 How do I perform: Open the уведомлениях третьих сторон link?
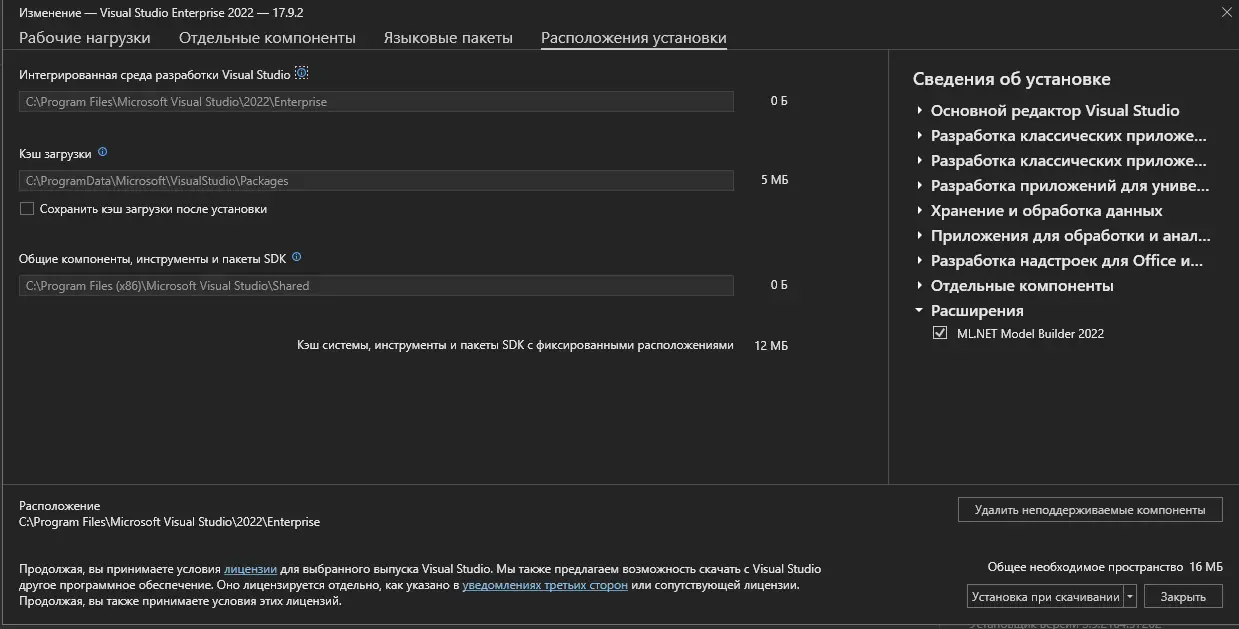545,584
